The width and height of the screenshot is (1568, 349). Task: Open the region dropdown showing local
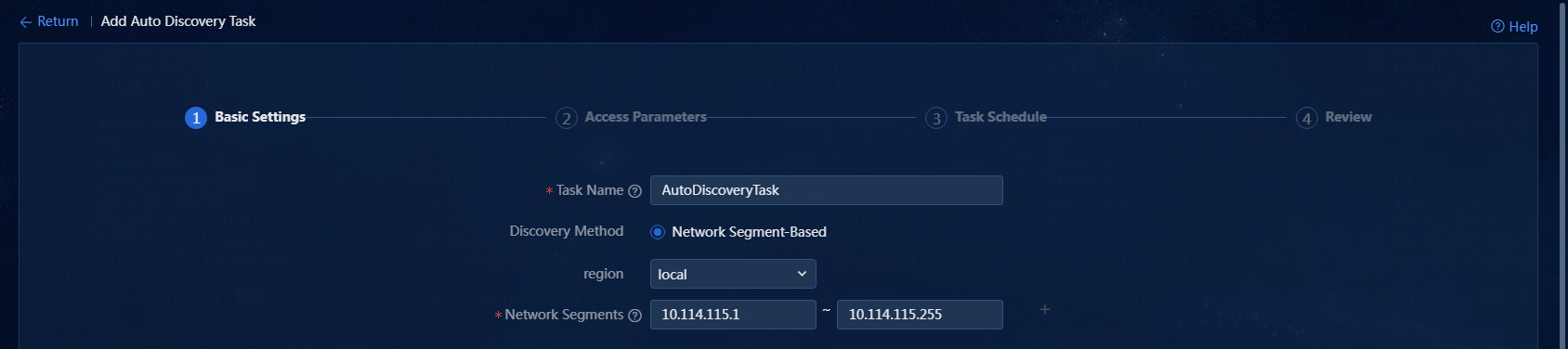733,274
